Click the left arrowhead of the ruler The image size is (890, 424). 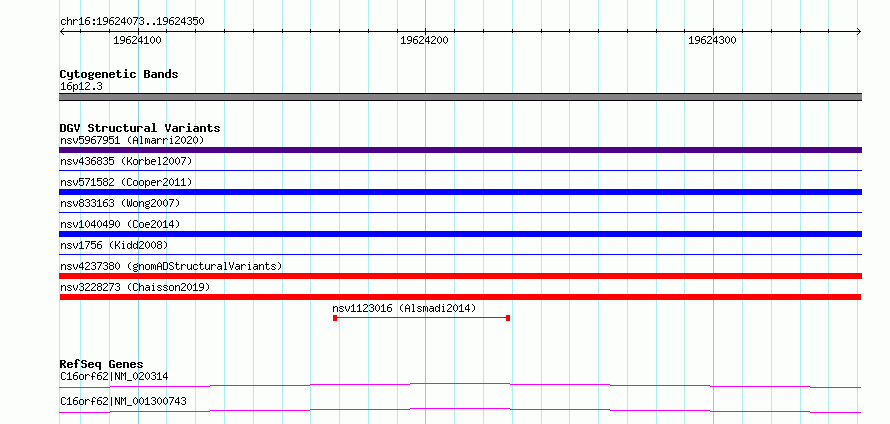pyautogui.click(x=62, y=31)
